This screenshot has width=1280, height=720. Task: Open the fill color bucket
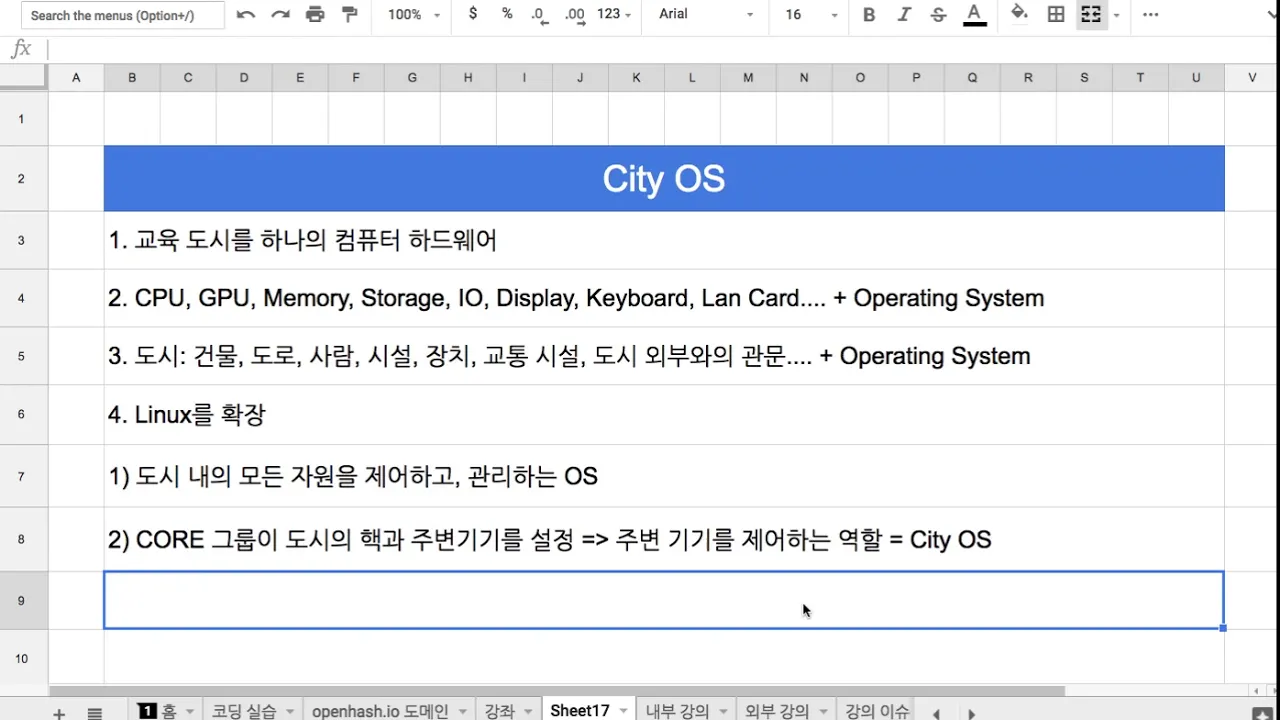(x=1019, y=14)
